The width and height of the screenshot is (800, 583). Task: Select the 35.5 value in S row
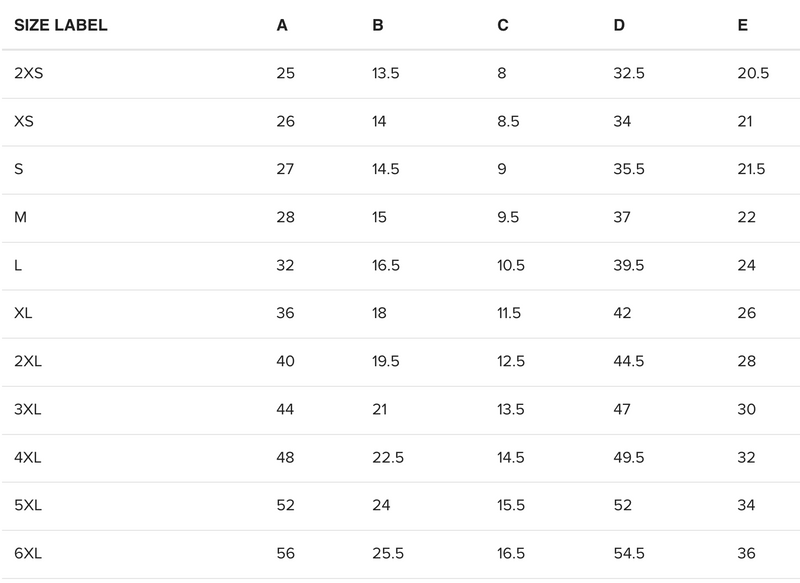point(629,170)
